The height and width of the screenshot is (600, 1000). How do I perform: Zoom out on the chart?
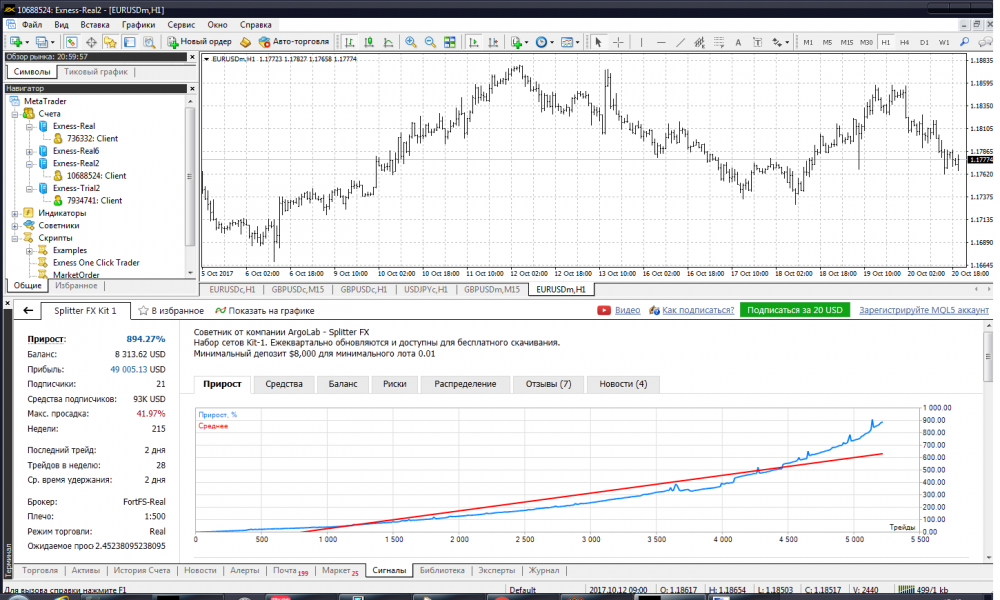click(430, 42)
